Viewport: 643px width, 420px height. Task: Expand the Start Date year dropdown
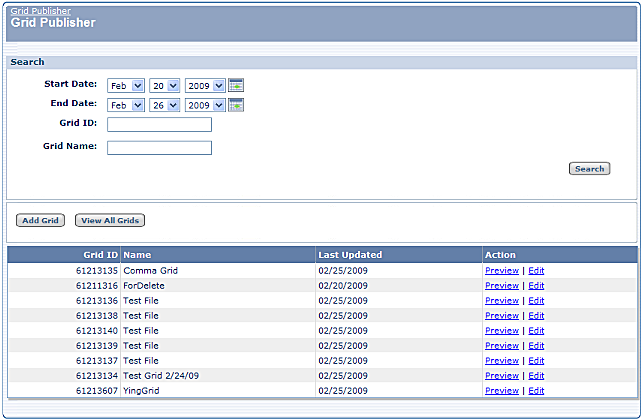pyautogui.click(x=204, y=86)
